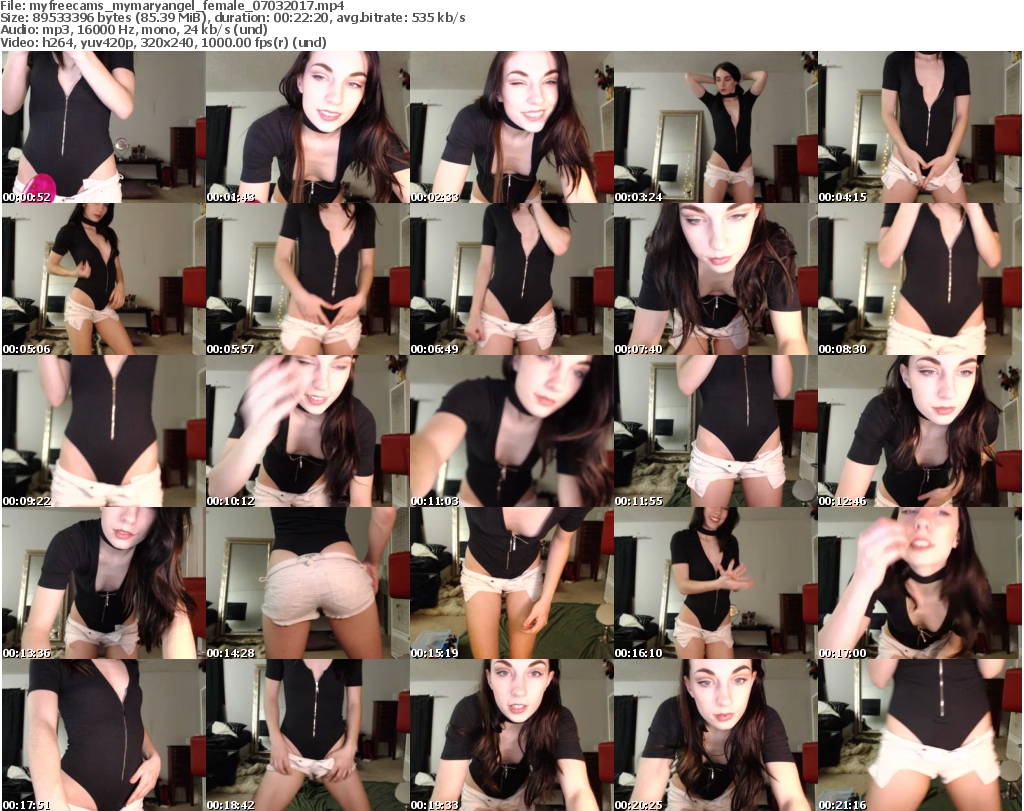Select the frame stamped 00:03:24
The image size is (1024, 811).
pos(716,127)
